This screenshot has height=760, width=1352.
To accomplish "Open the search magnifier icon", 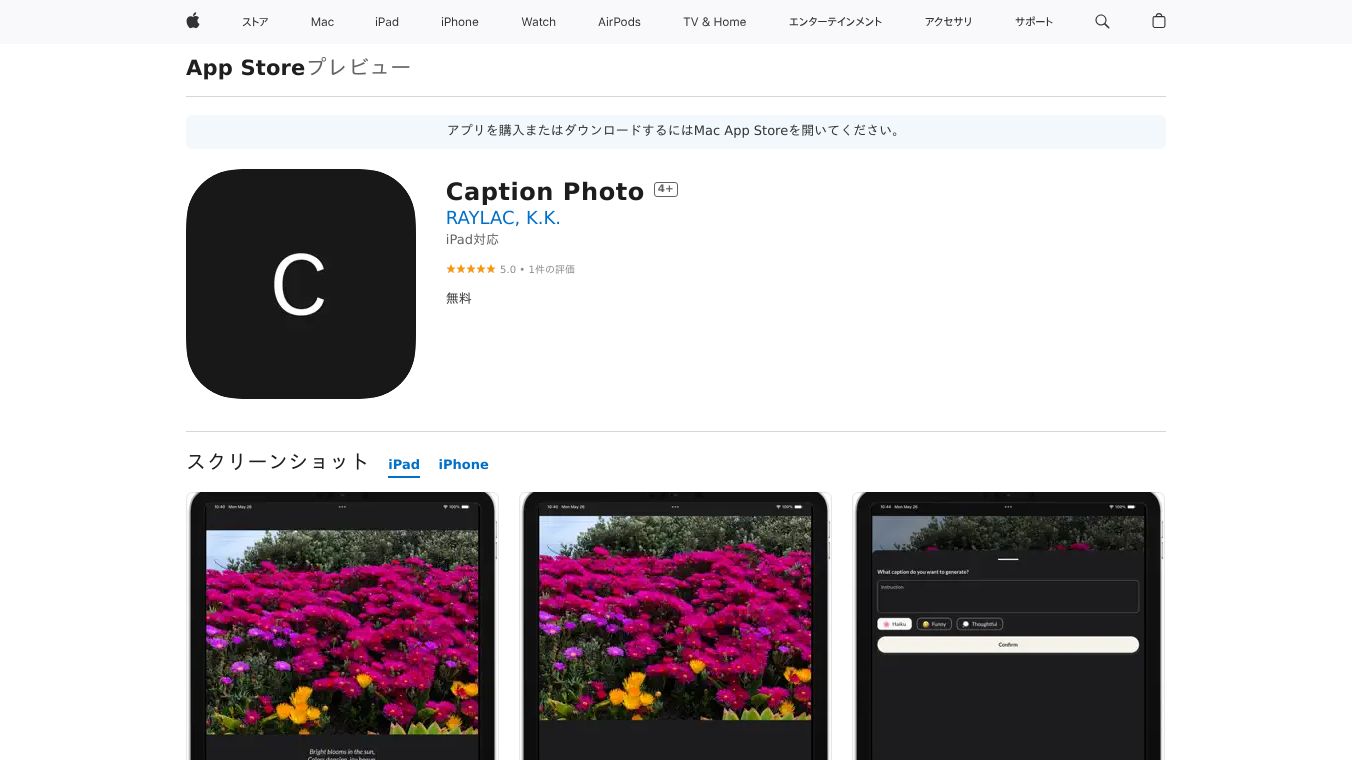I will (1102, 21).
